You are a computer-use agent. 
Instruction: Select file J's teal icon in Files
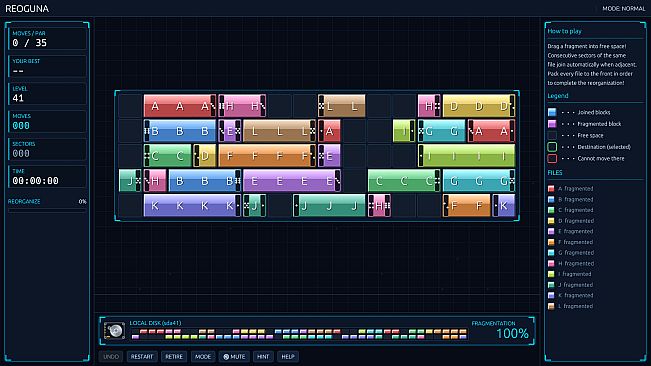(551, 285)
